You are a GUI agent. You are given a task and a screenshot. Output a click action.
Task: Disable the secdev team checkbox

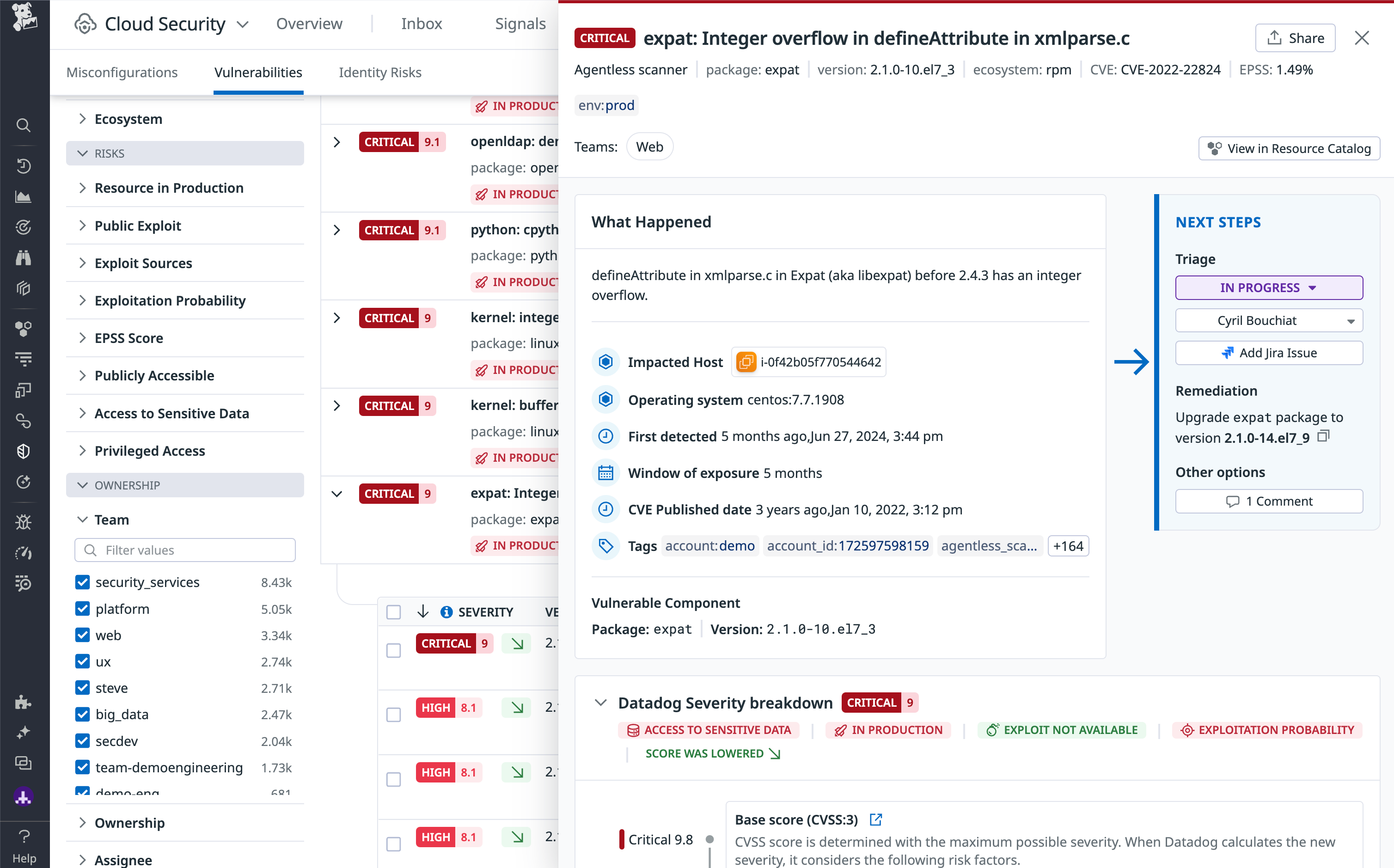[x=83, y=740]
